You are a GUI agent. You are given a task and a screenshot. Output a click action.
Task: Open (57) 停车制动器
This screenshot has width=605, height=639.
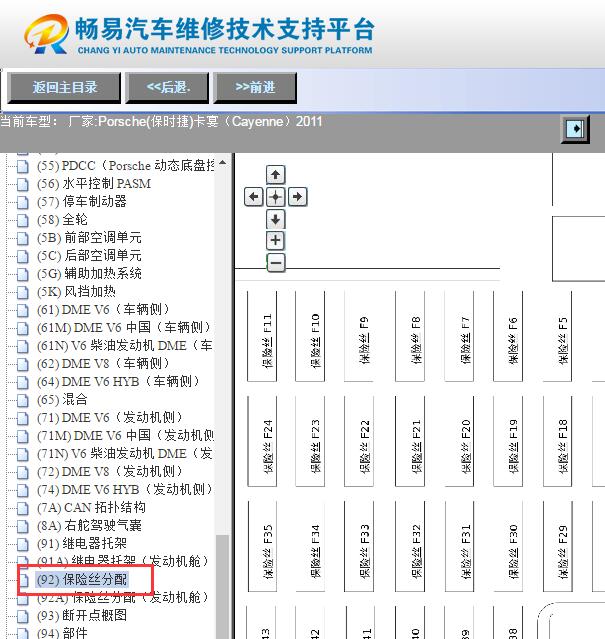point(81,202)
